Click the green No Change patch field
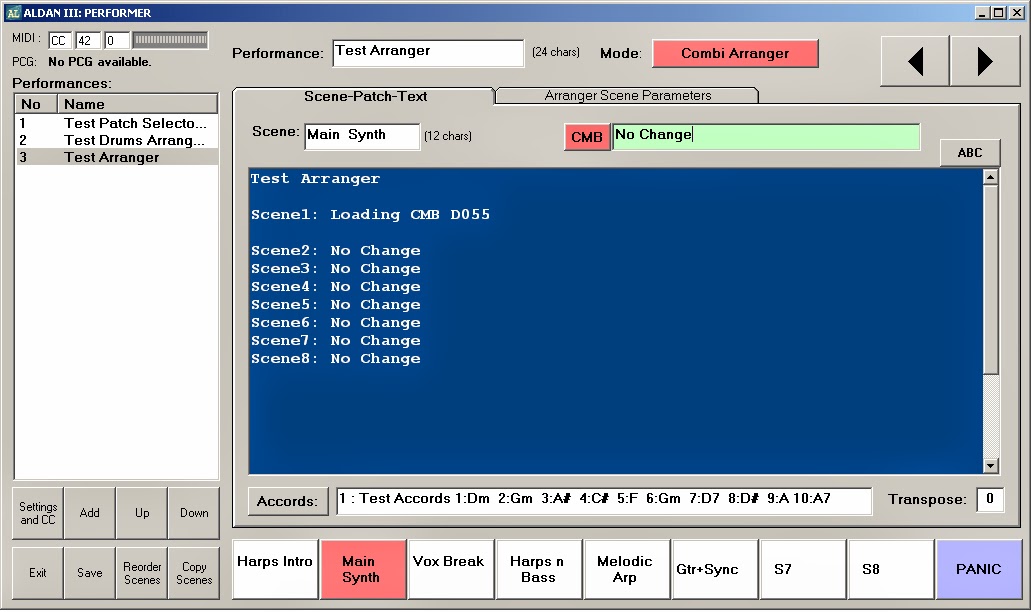The width and height of the screenshot is (1031, 612). point(766,137)
